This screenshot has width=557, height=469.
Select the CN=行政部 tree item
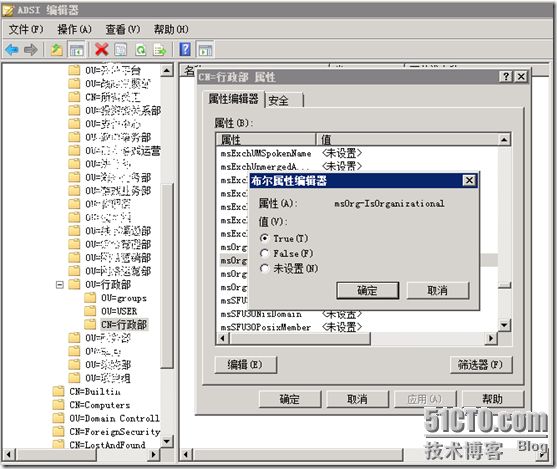point(124,324)
